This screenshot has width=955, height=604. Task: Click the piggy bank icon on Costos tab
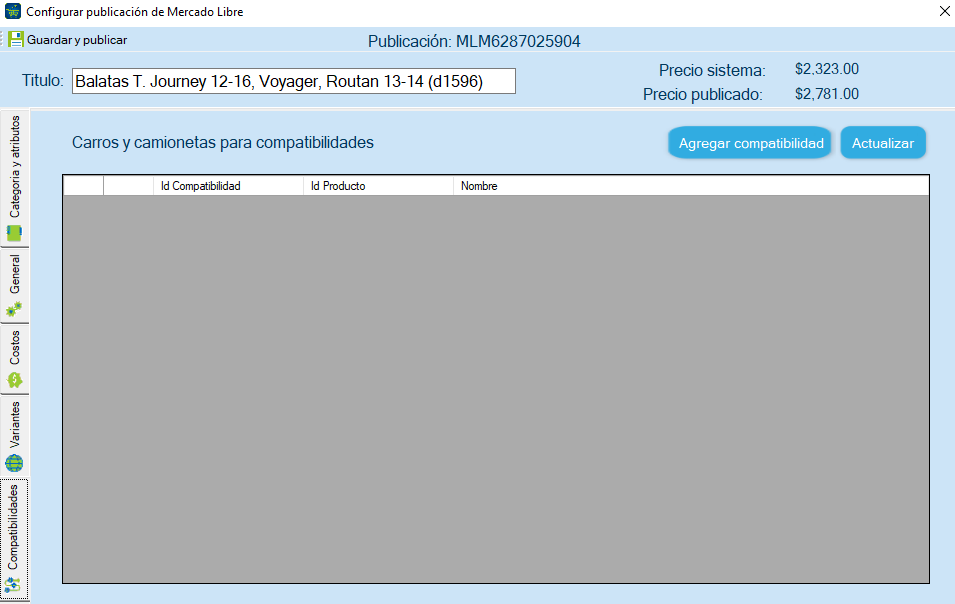point(14,381)
